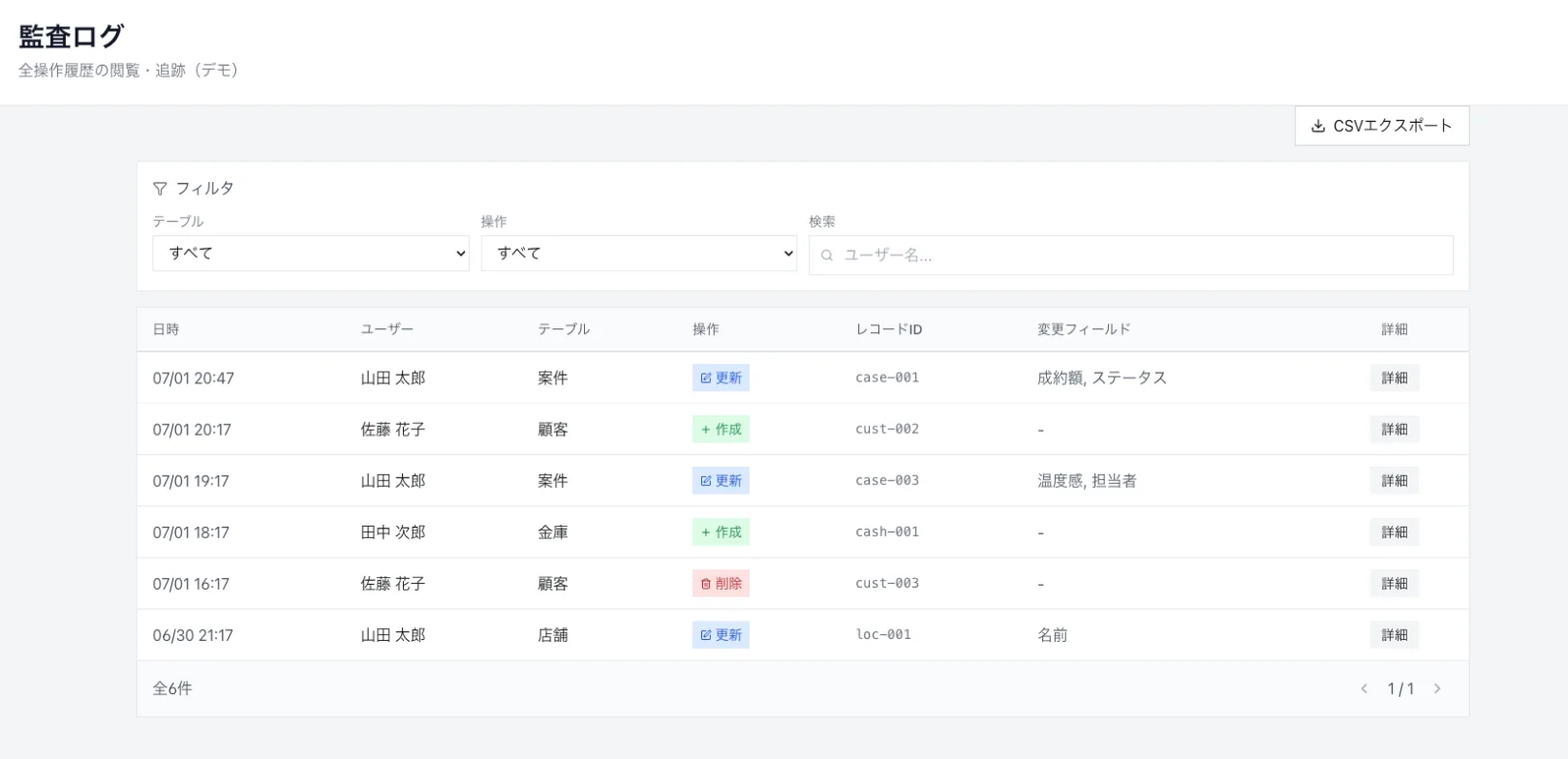Click the magnifier icon in search field
Image resolution: width=1568 pixels, height=759 pixels.
(x=827, y=256)
